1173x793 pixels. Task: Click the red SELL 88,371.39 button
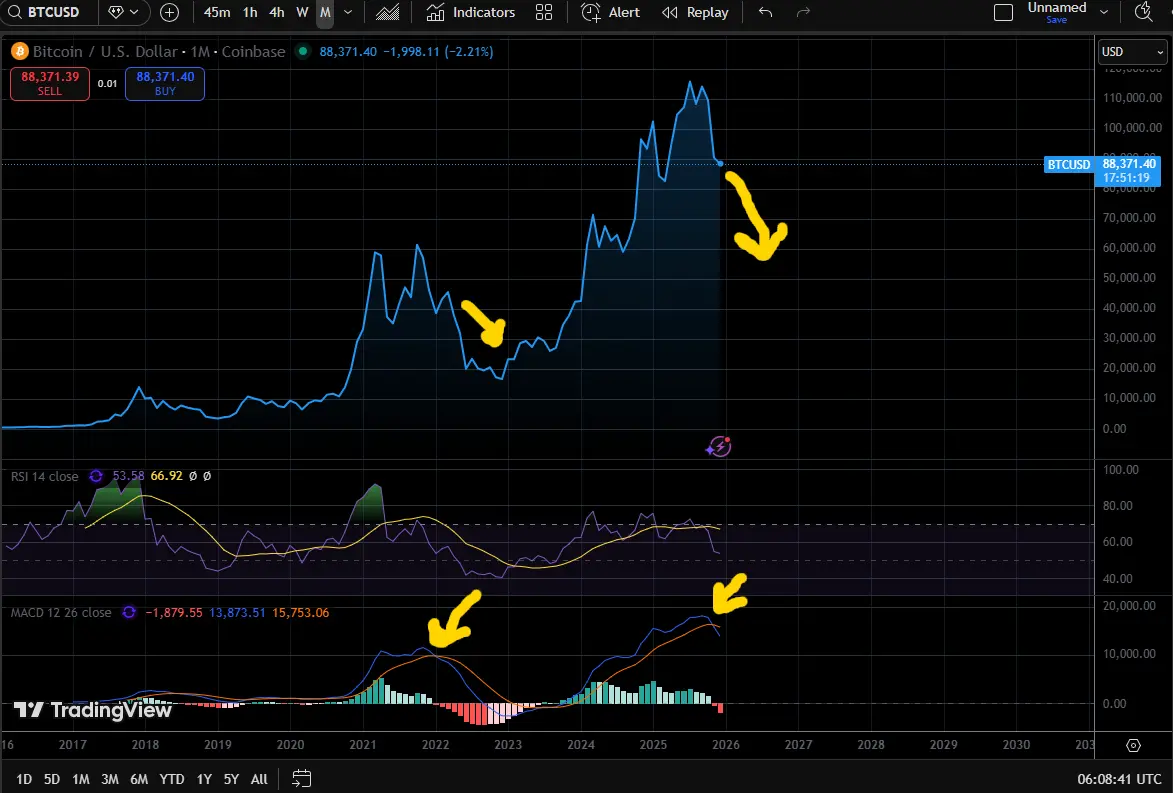(50, 83)
